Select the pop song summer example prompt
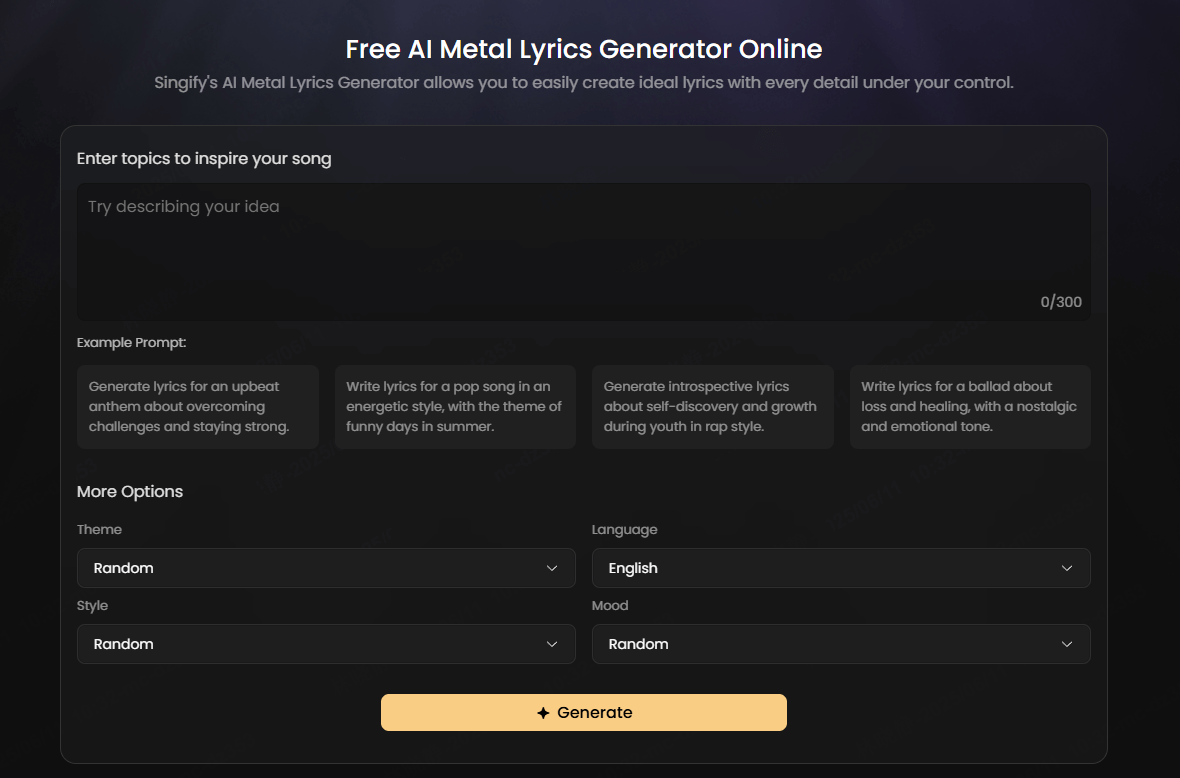Image resolution: width=1180 pixels, height=778 pixels. (455, 406)
